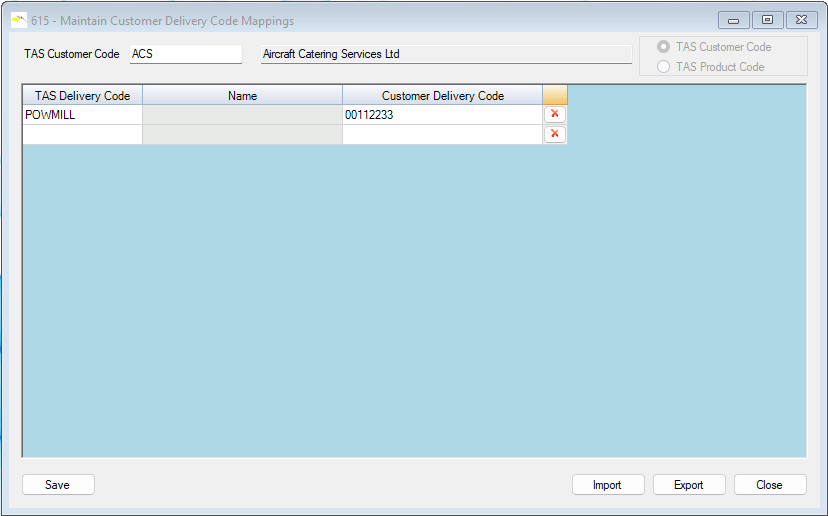Click the TAS Customer Code input field
This screenshot has width=828, height=516.
pos(186,54)
